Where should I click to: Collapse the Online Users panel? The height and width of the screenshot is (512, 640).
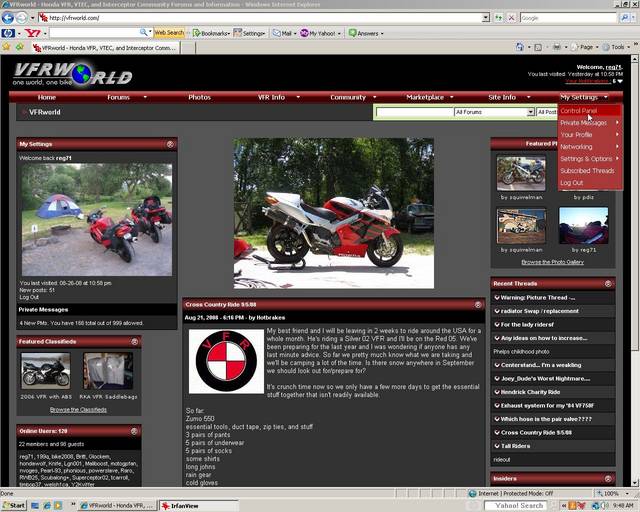[x=170, y=431]
